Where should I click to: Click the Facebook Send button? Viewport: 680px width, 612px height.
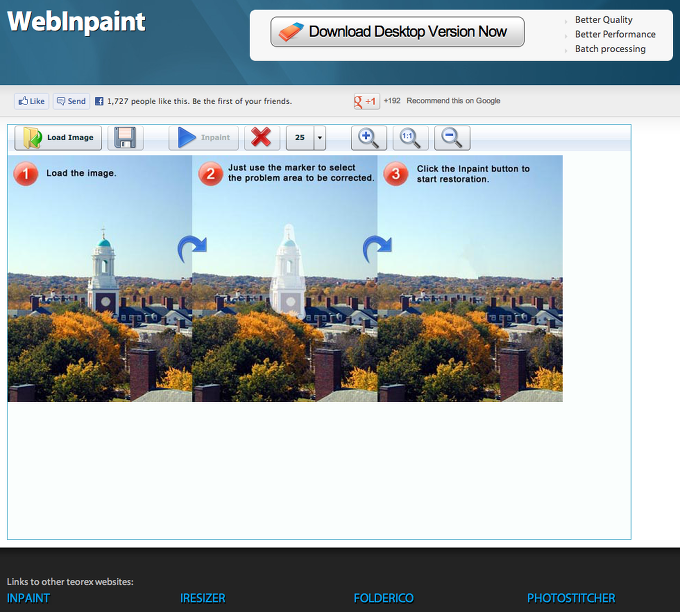[72, 101]
